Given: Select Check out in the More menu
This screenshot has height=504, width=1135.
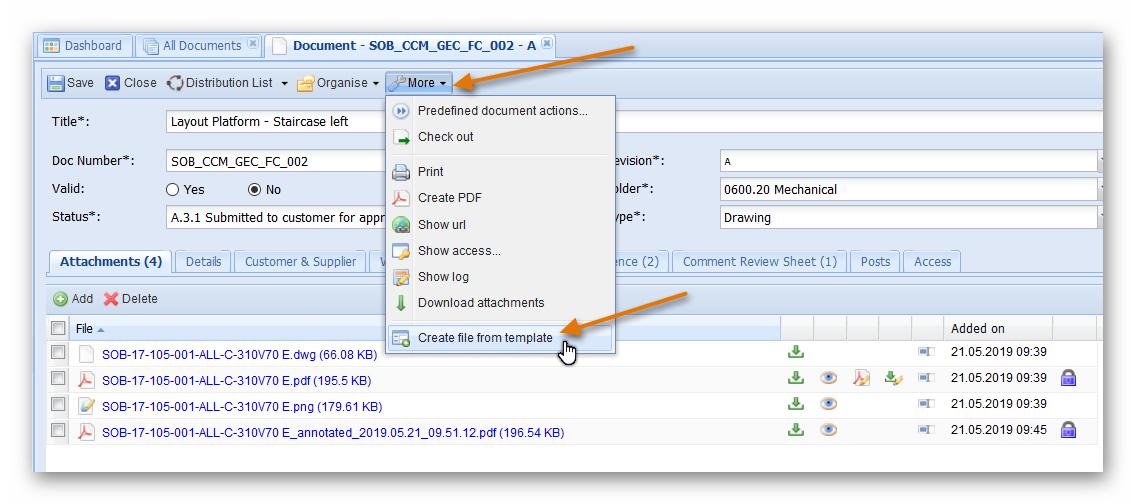Looking at the screenshot, I should tap(502, 137).
